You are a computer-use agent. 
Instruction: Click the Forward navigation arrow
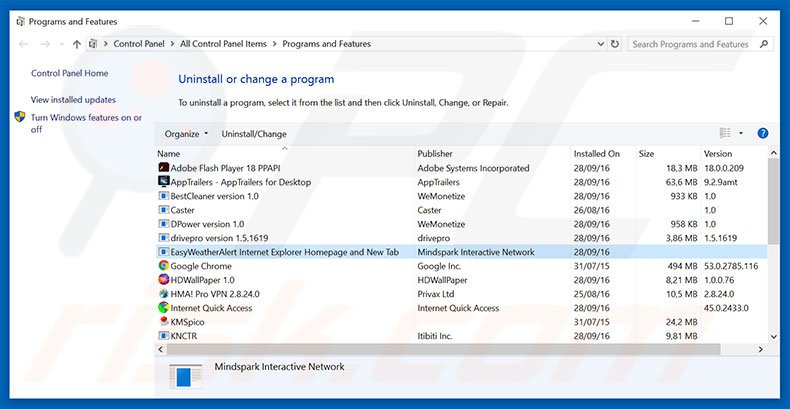[x=45, y=44]
